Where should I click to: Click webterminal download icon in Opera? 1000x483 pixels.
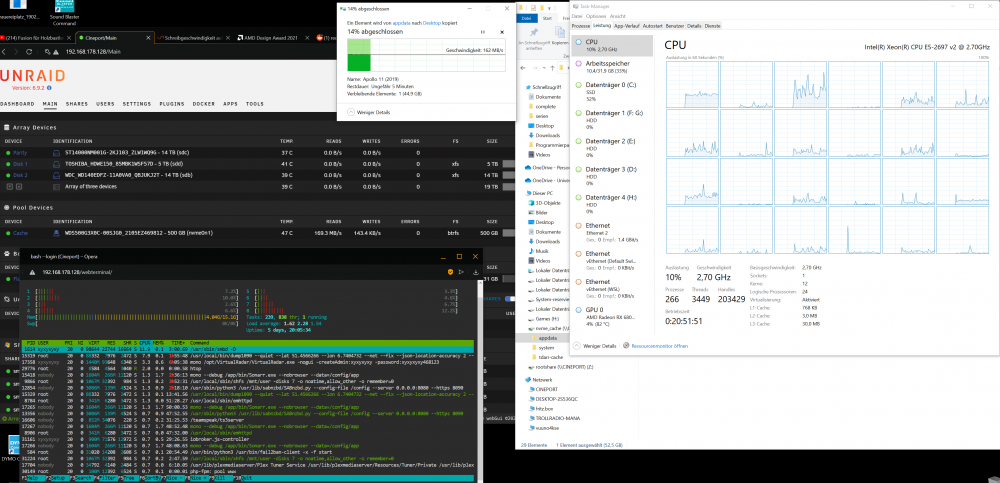[x=476, y=272]
